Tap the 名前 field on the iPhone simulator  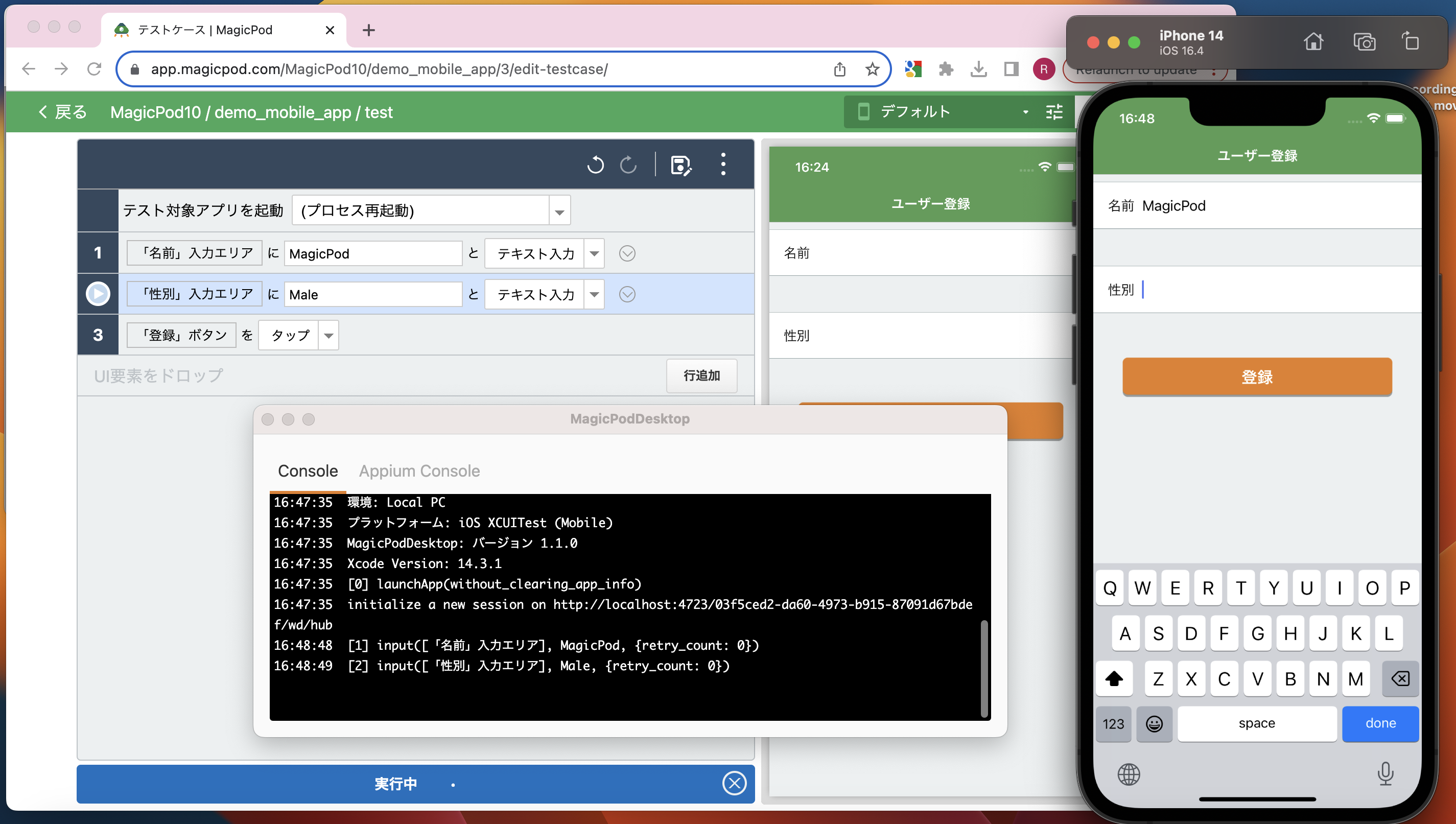coord(1257,205)
